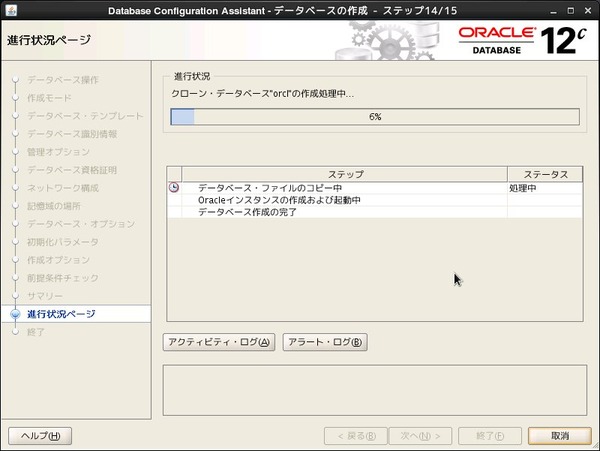The height and width of the screenshot is (451, 600).
Task: Select row Oracleインスタンスの作成および起動中
Action: (x=375, y=200)
